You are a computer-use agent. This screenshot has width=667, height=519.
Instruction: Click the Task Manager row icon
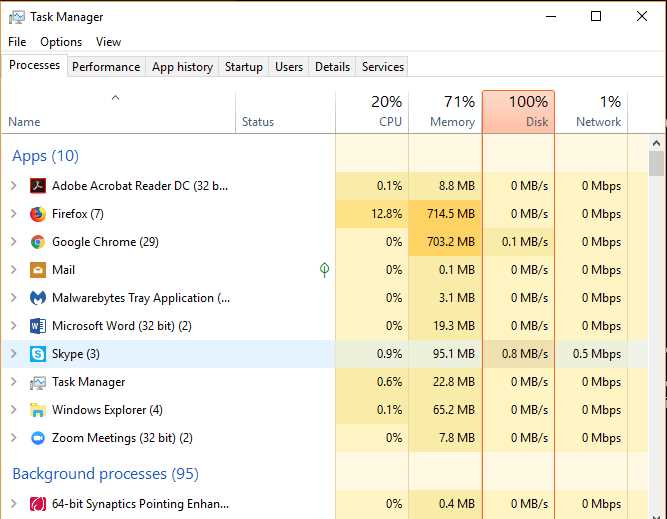[38, 382]
